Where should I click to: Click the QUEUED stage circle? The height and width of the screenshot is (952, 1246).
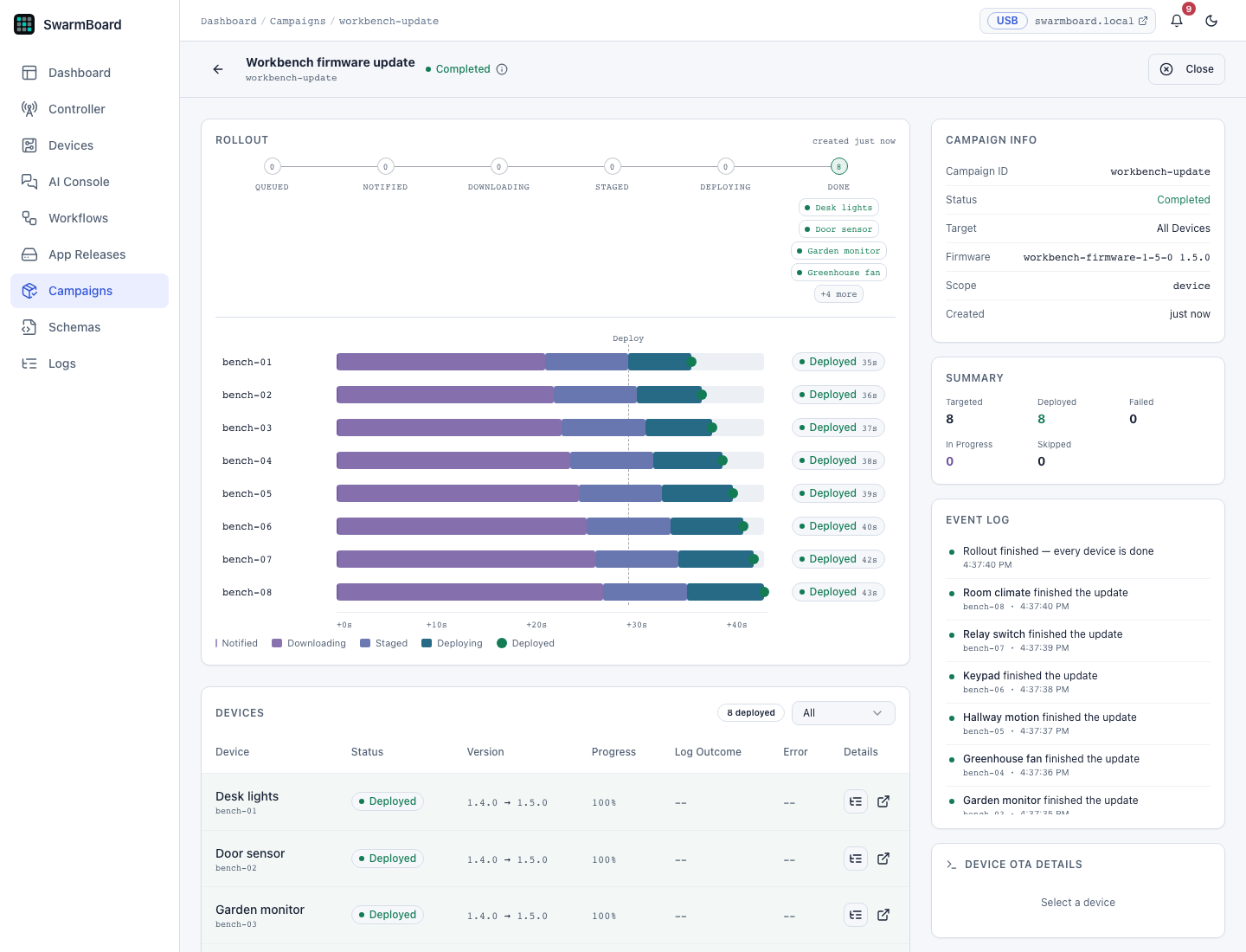pyautogui.click(x=272, y=167)
